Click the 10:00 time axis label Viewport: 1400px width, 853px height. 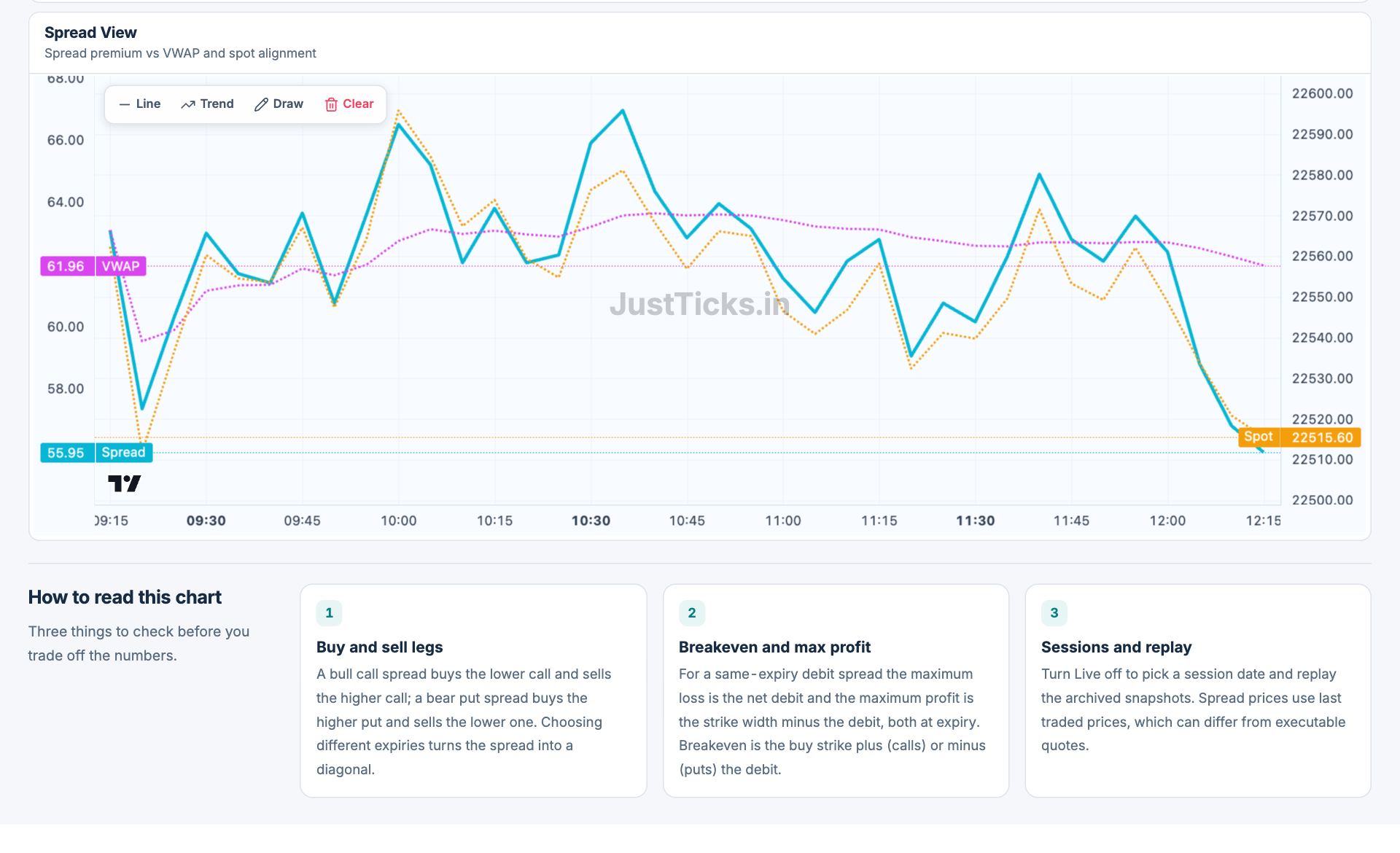(x=398, y=521)
